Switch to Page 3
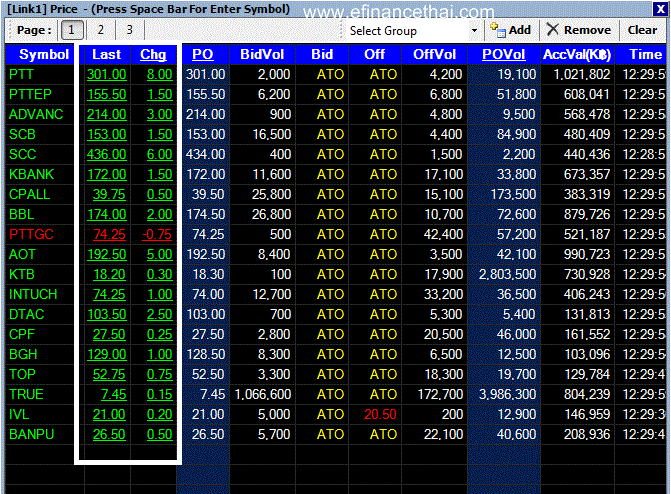 pos(129,30)
